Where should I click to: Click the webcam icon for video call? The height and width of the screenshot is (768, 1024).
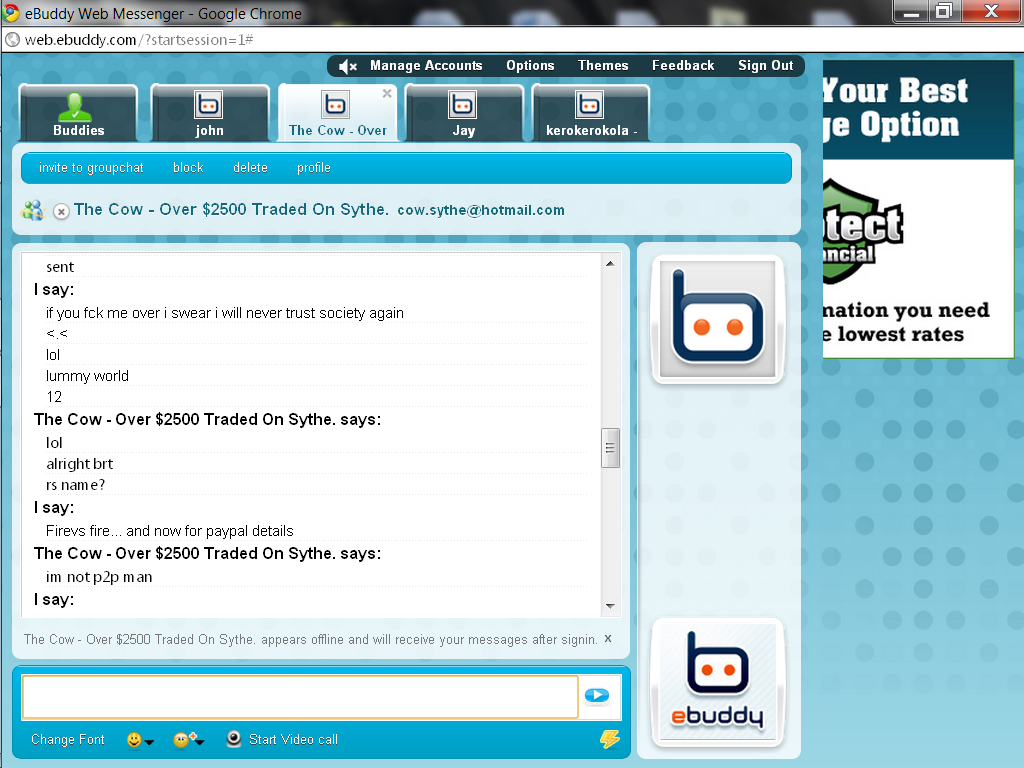pos(234,739)
